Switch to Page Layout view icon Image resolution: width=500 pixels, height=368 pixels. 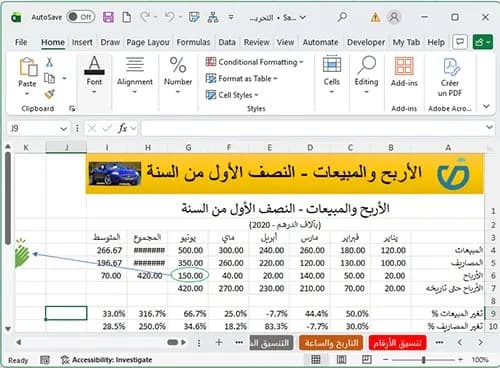coord(341,359)
